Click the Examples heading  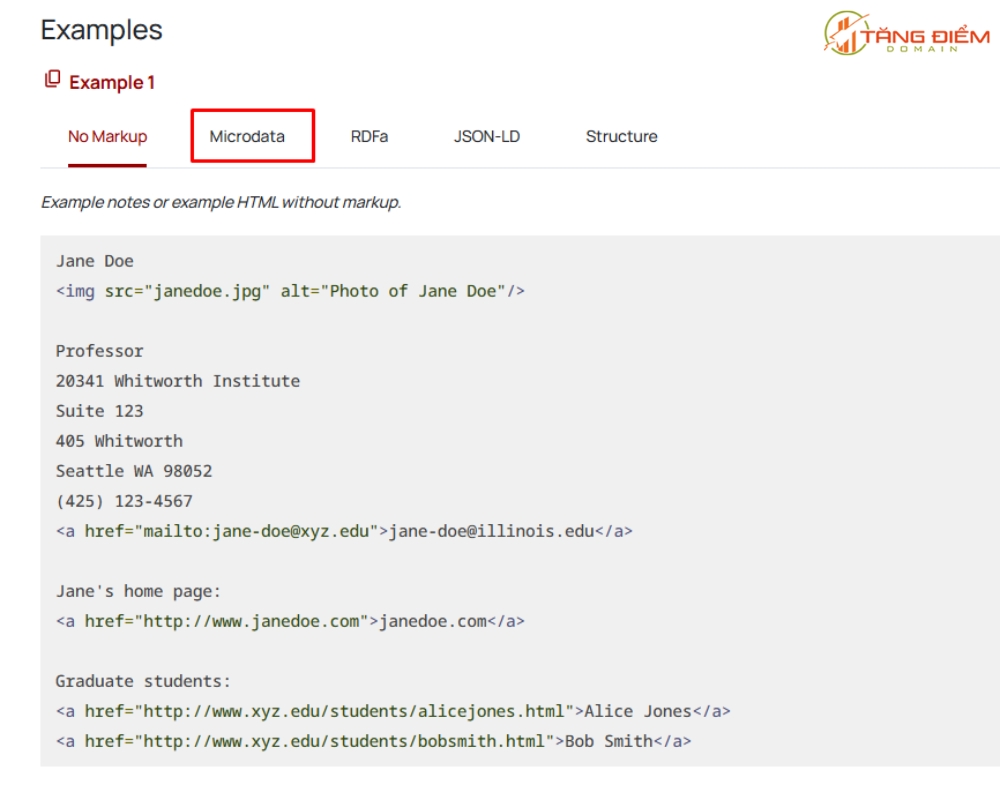[x=101, y=30]
